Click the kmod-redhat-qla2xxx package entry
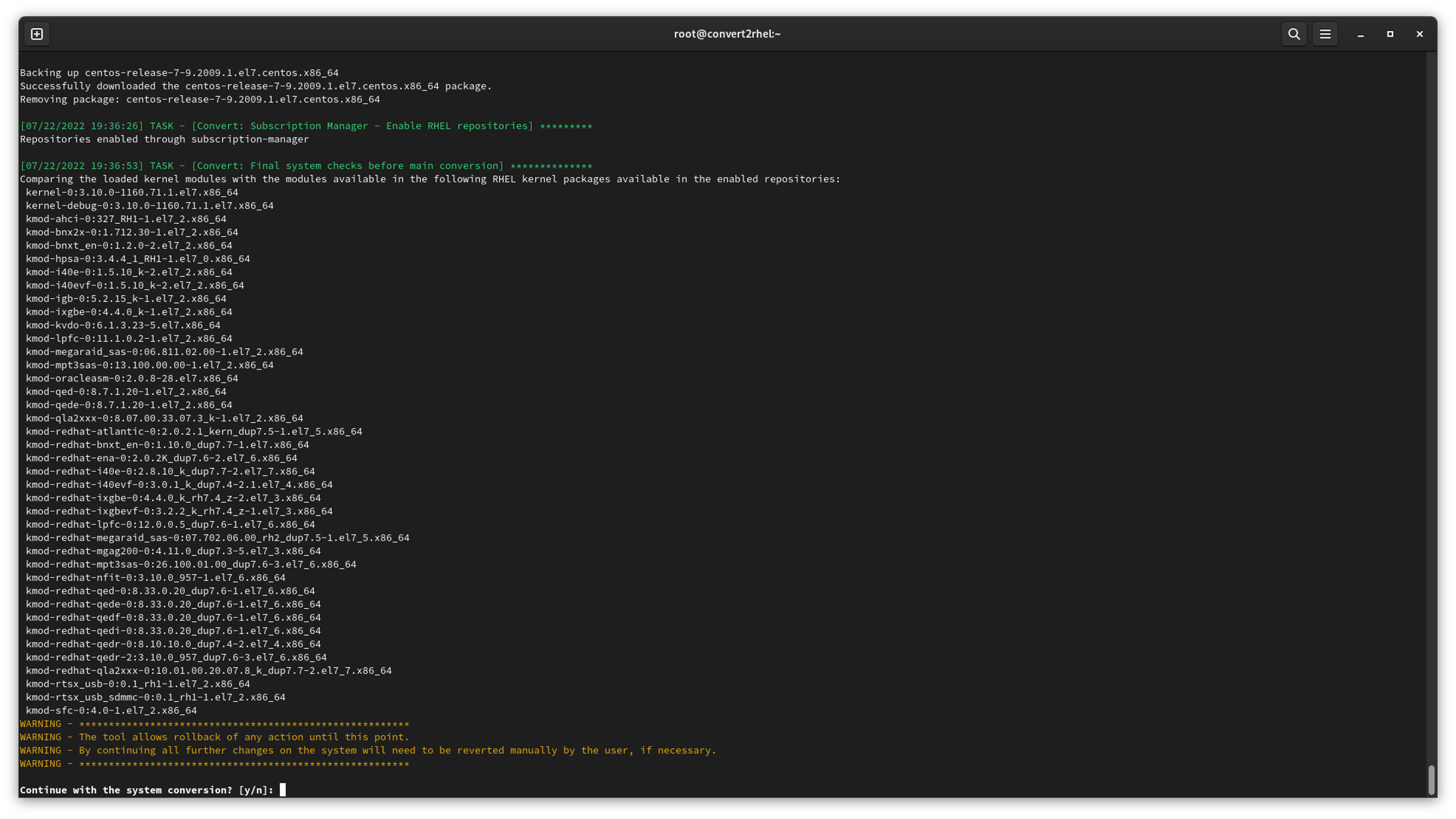The height and width of the screenshot is (819, 1456). click(208, 670)
